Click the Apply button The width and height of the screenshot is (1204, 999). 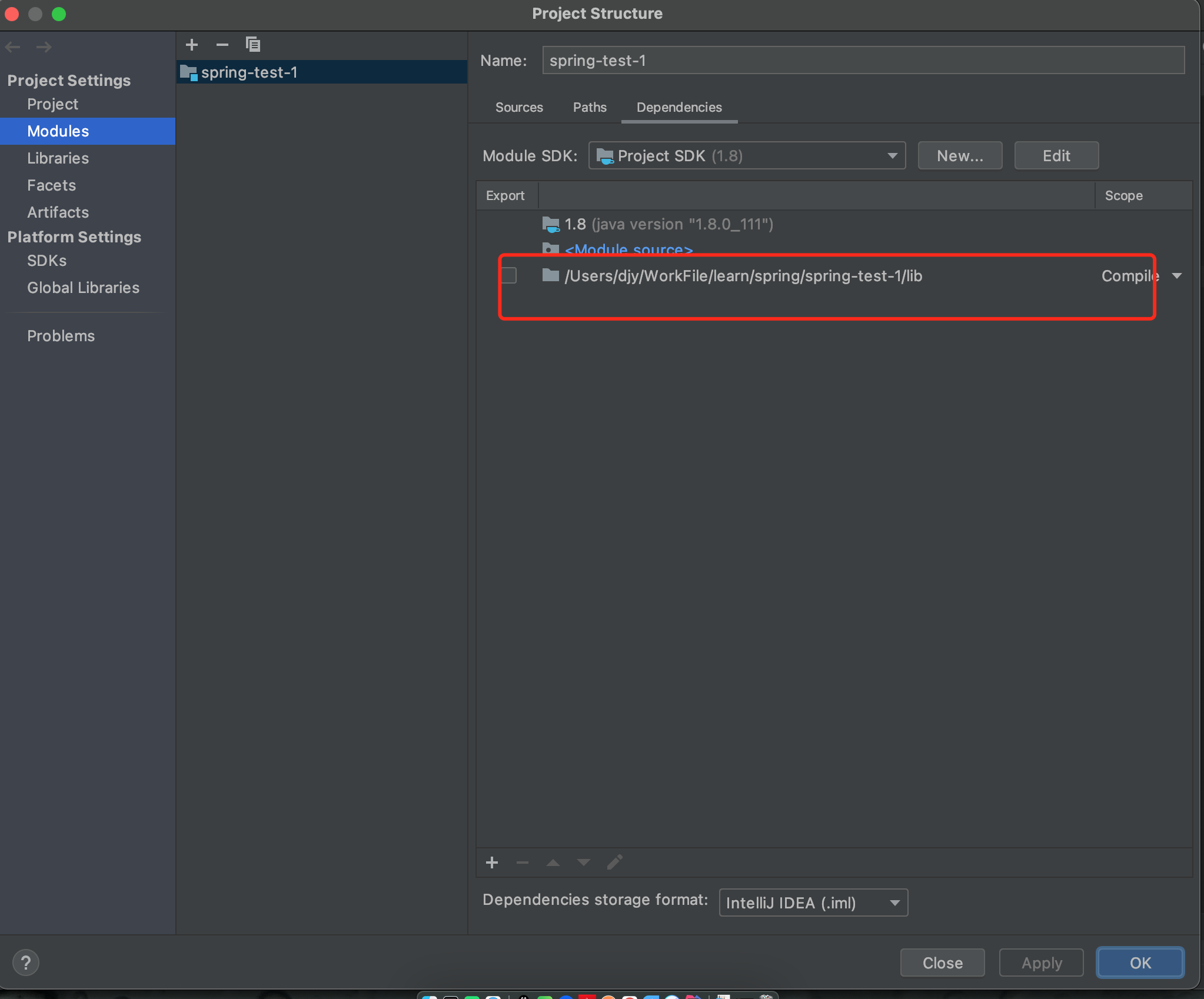pos(1041,963)
